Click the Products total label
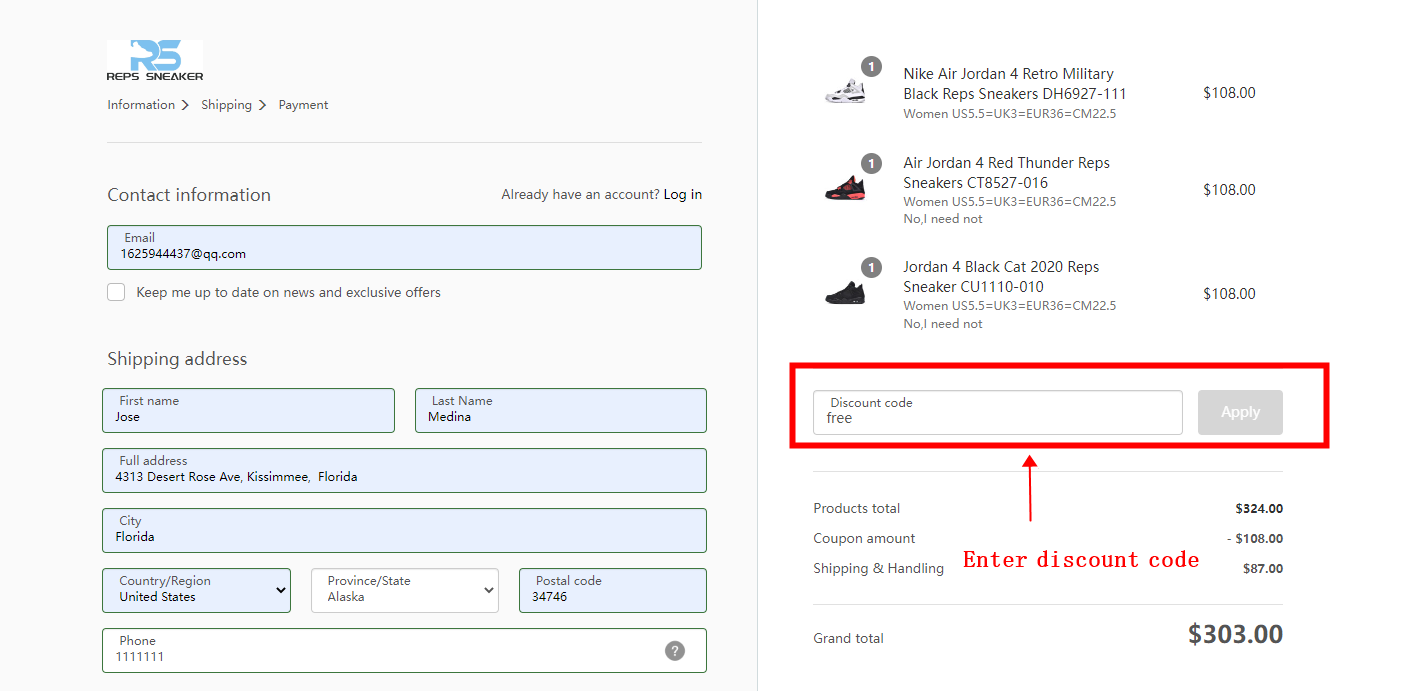 pyautogui.click(x=857, y=509)
